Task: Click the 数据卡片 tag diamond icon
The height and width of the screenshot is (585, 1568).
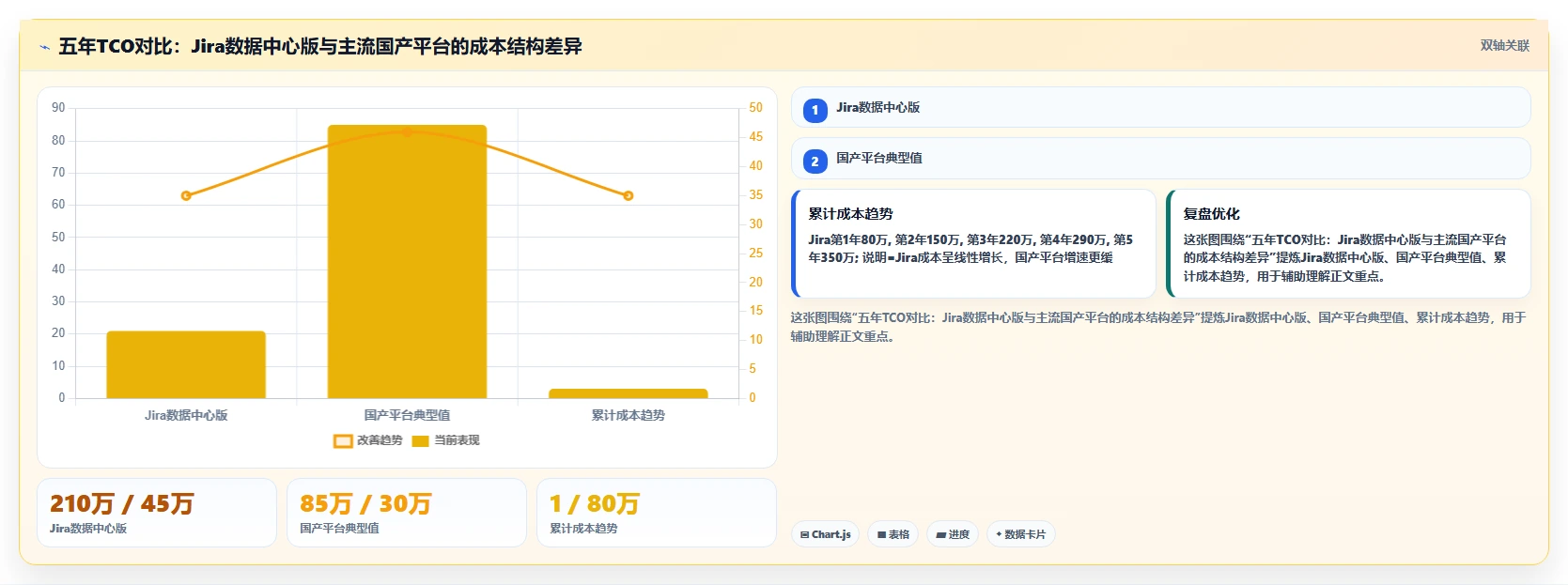Action: pos(999,534)
